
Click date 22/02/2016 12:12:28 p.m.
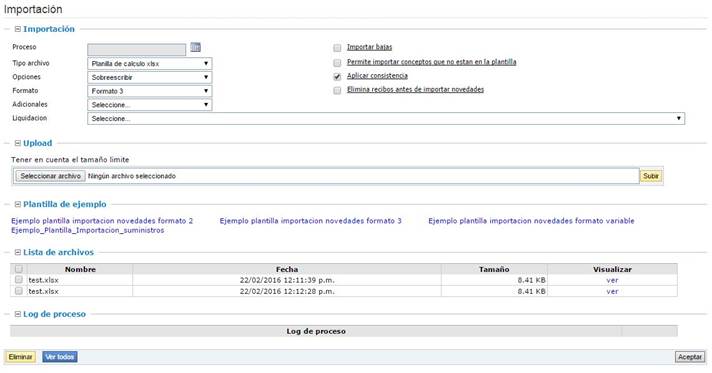pyautogui.click(x=287, y=292)
